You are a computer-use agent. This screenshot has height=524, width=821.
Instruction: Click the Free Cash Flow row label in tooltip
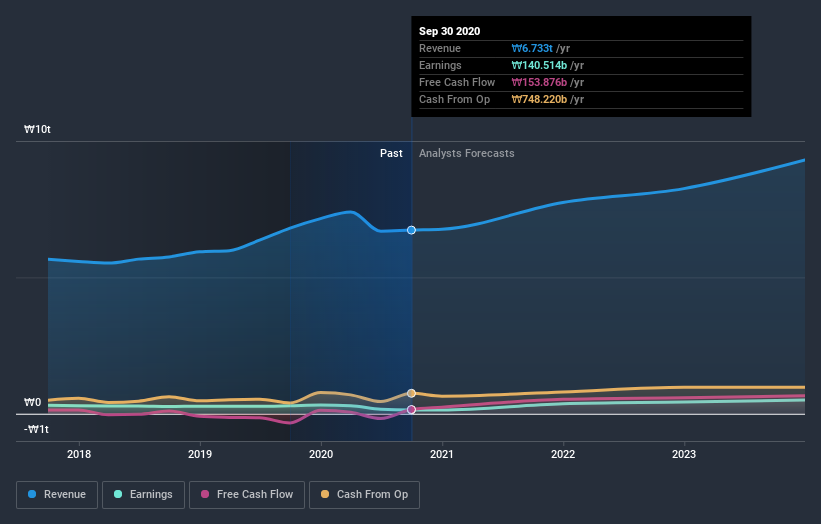pyautogui.click(x=457, y=82)
